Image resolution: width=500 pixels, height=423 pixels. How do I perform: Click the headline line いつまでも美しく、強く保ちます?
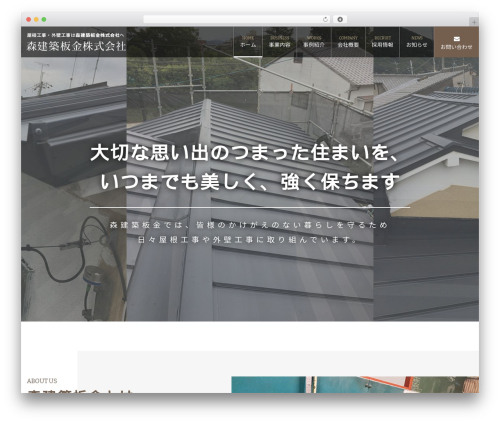point(250,182)
